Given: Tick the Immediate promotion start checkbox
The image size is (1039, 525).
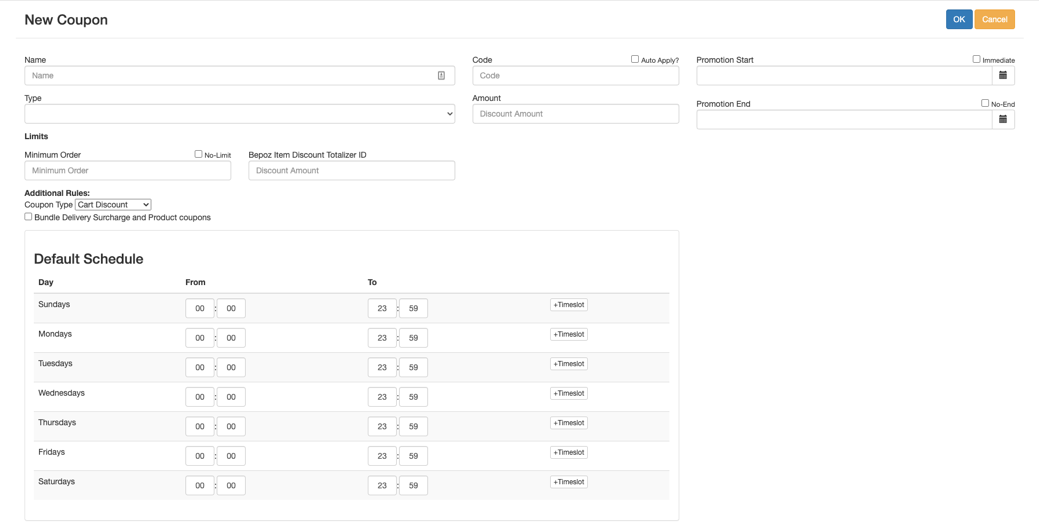Looking at the screenshot, I should pos(976,59).
